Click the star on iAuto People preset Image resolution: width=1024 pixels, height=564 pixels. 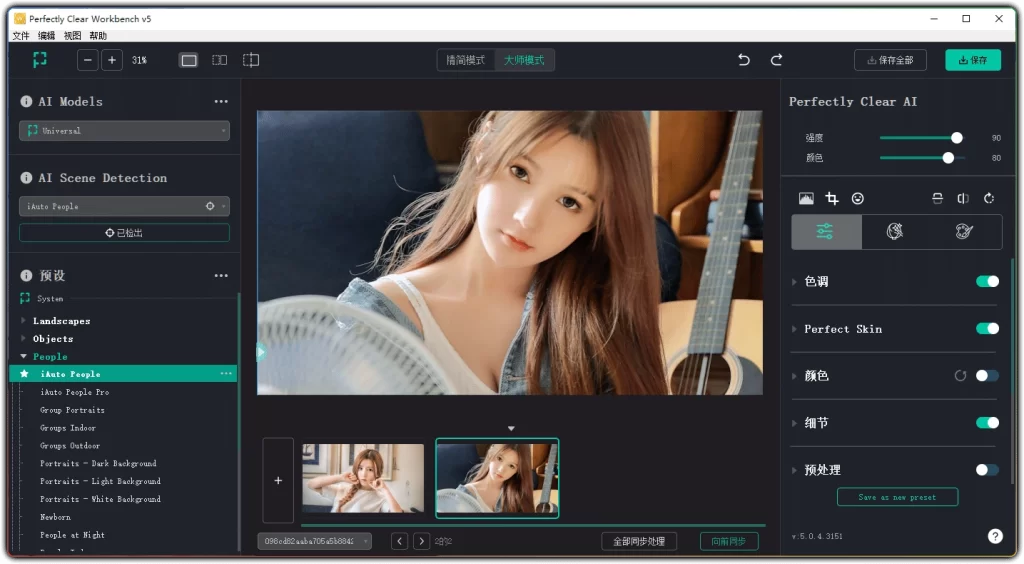(x=25, y=374)
